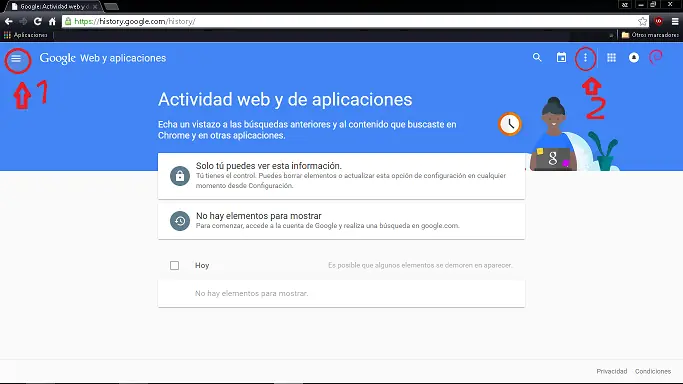Tick the Hoy checkbox
Image resolution: width=683 pixels, height=384 pixels.
point(174,265)
